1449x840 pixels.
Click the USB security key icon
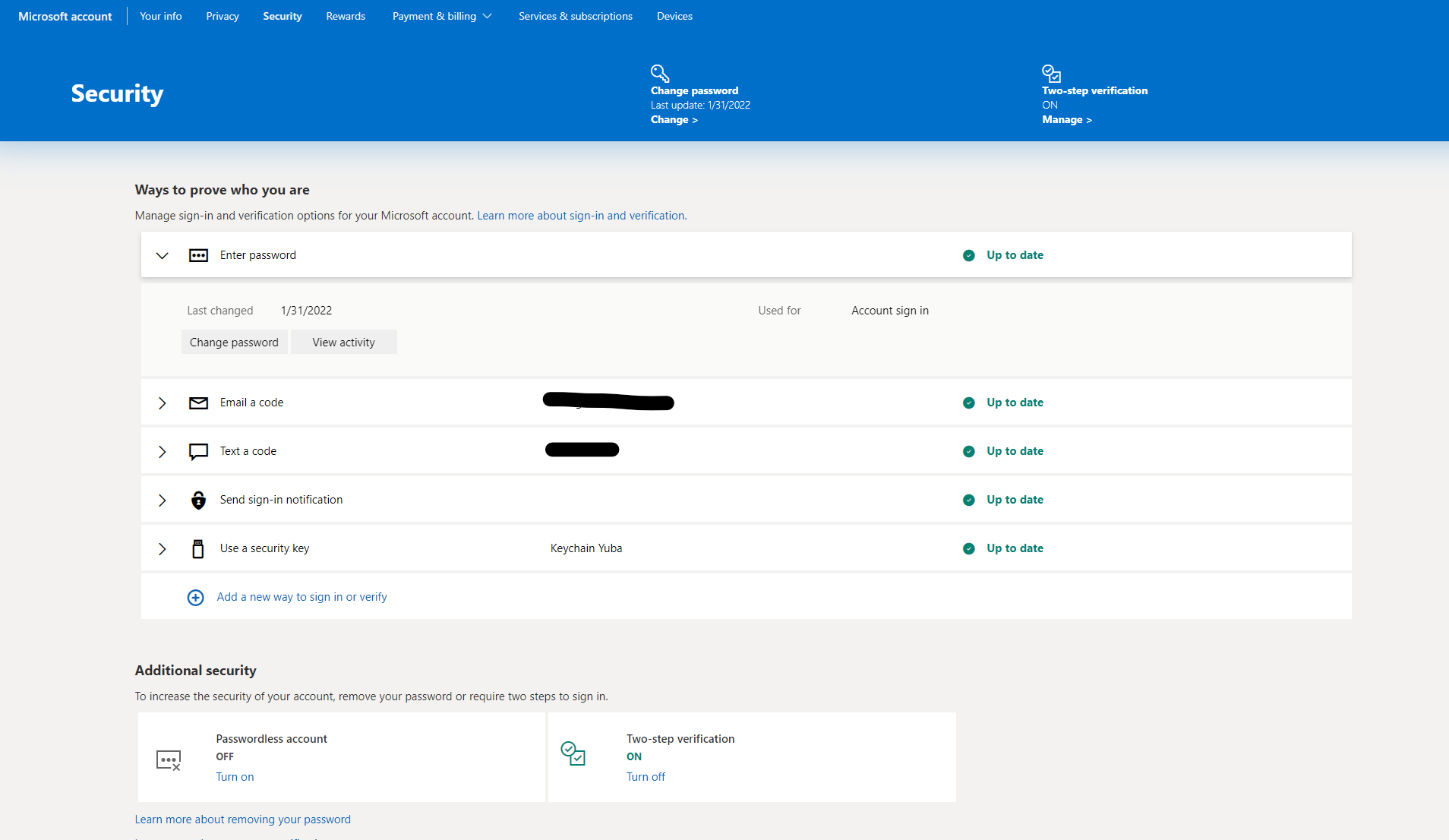[198, 548]
